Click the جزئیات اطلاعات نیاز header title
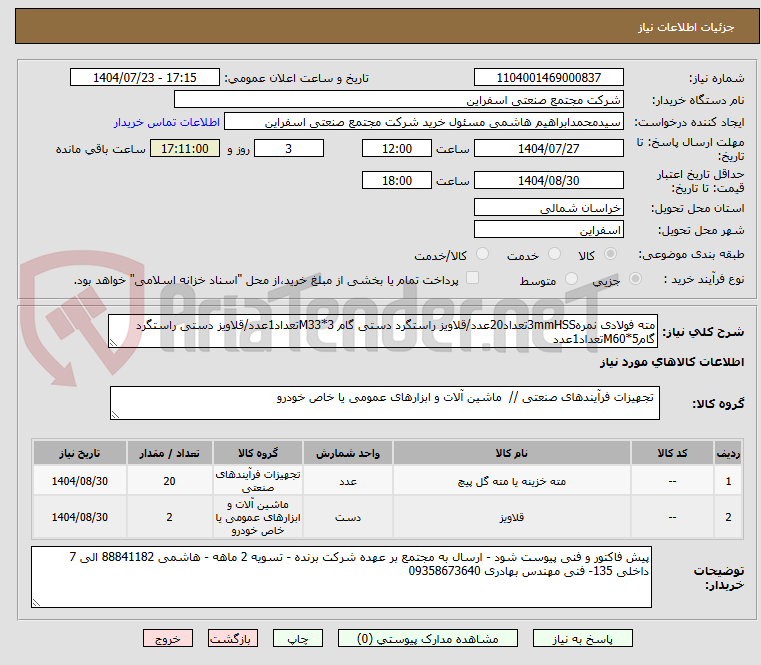761x665 pixels. (686, 27)
